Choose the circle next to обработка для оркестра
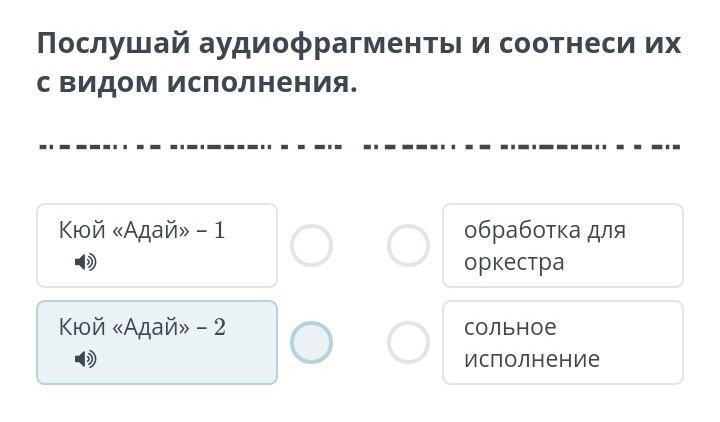This screenshot has width=720, height=422. pos(408,245)
